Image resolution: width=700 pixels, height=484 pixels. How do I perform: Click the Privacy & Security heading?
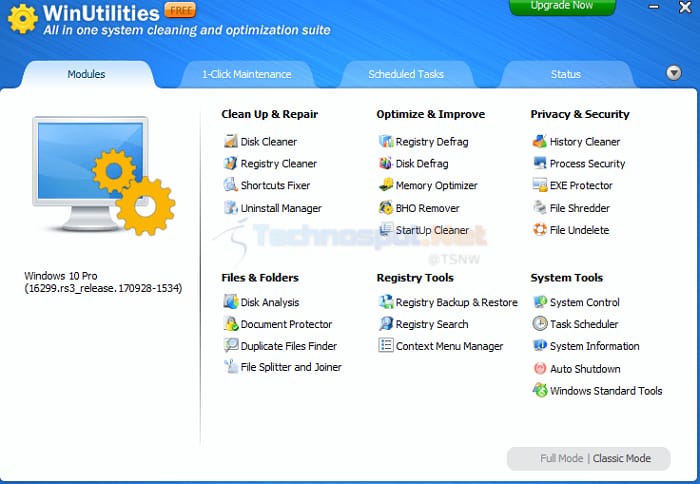pos(580,114)
